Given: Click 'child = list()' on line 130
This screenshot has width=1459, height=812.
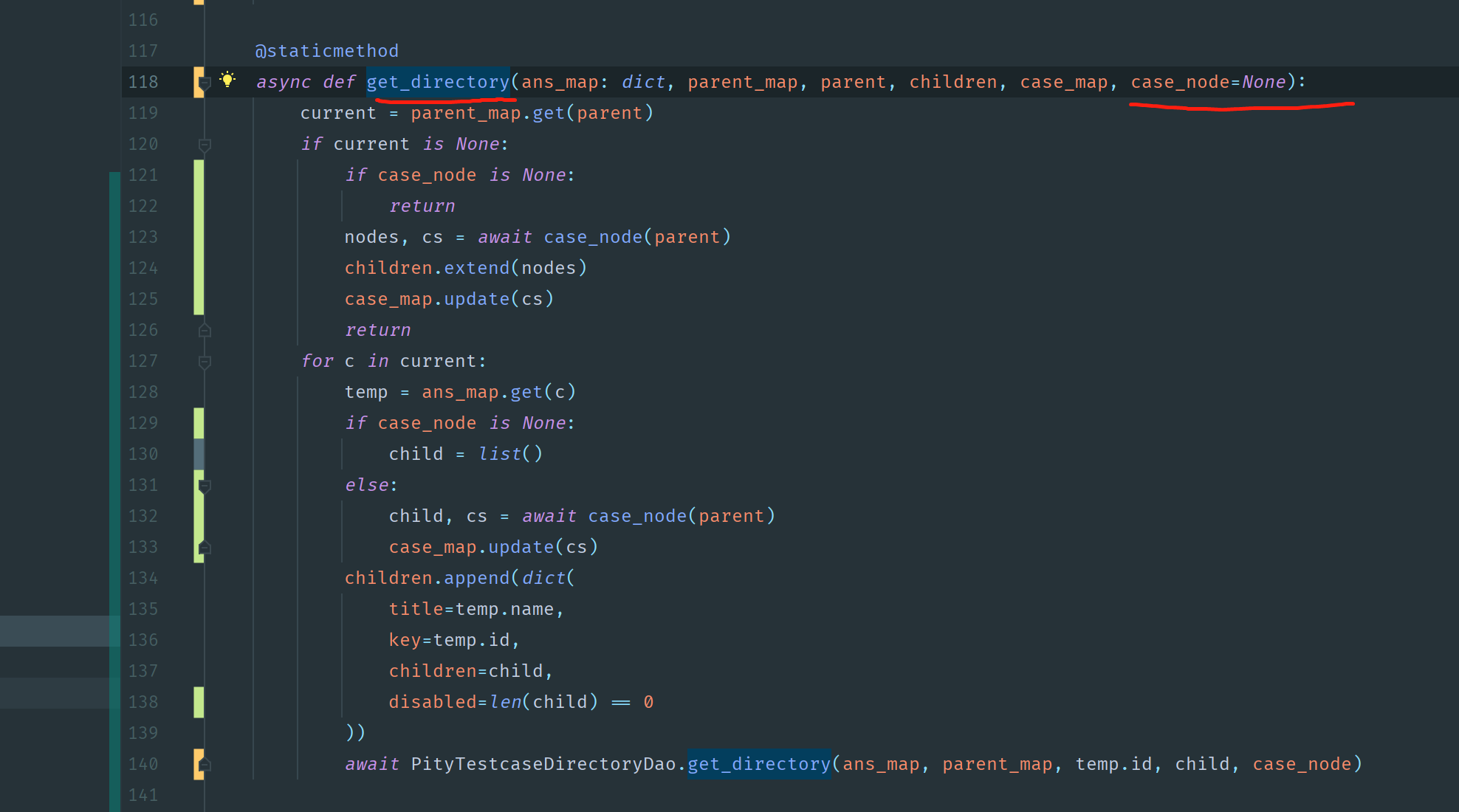Looking at the screenshot, I should (466, 454).
